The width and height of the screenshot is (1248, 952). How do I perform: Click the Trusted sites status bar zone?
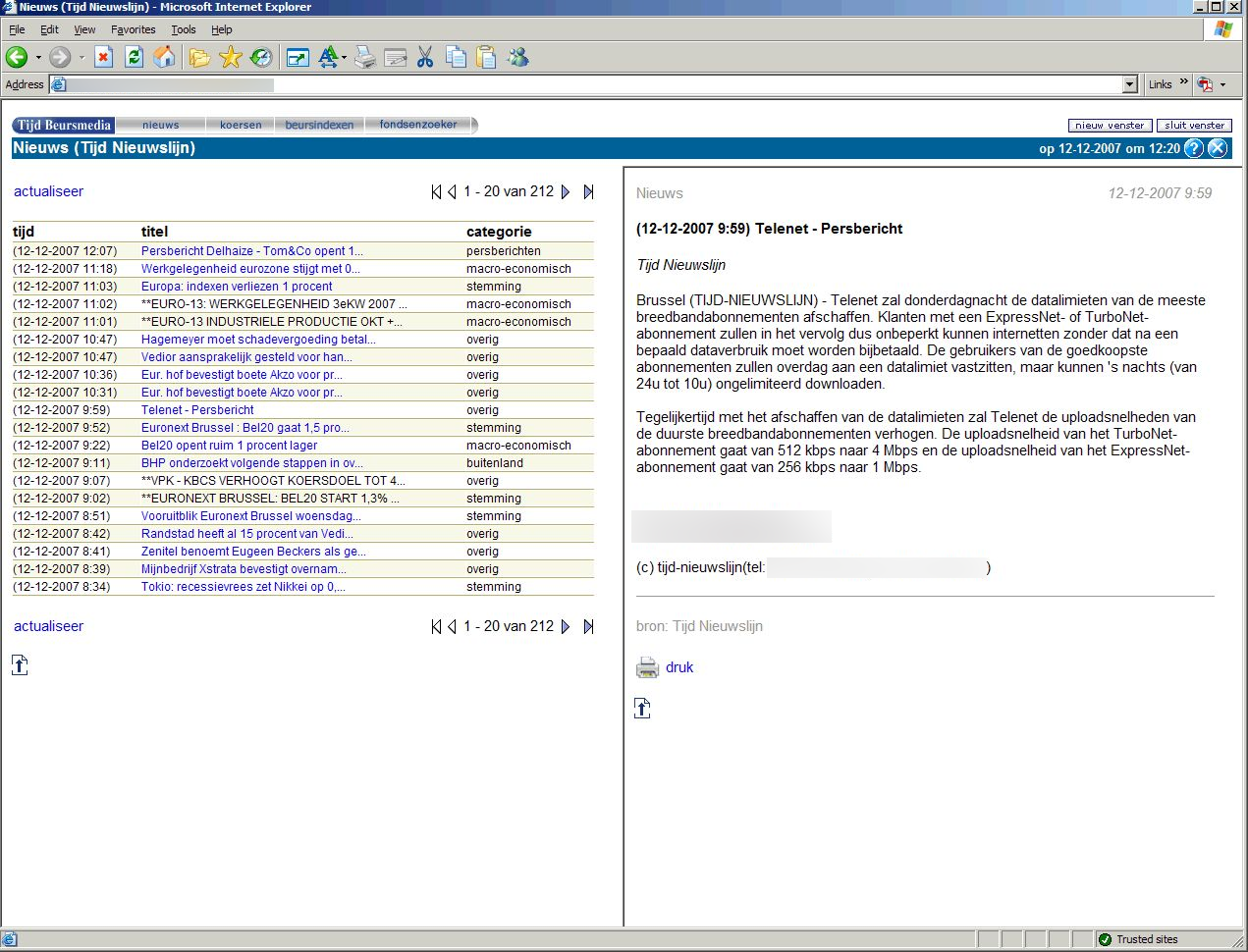pyautogui.click(x=1138, y=939)
